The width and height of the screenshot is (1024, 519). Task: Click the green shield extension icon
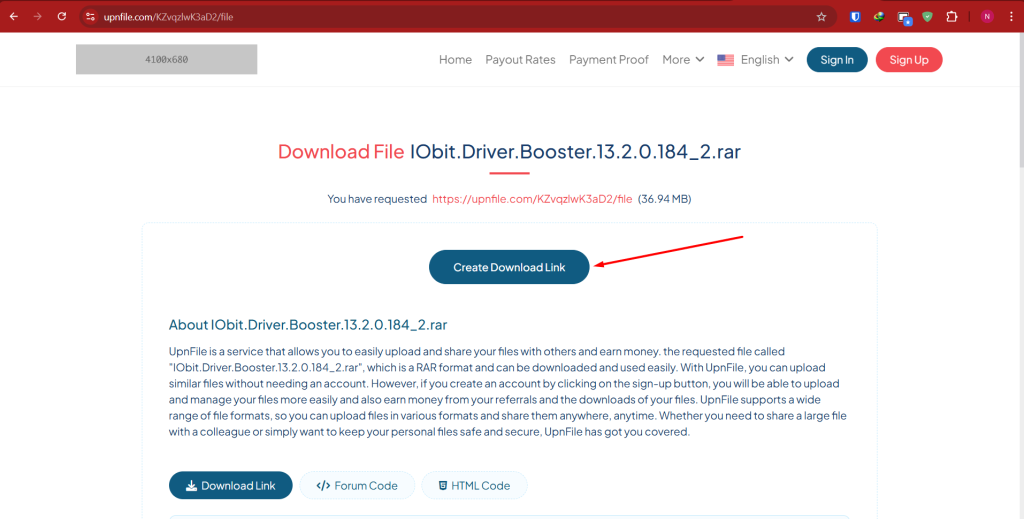tap(927, 17)
